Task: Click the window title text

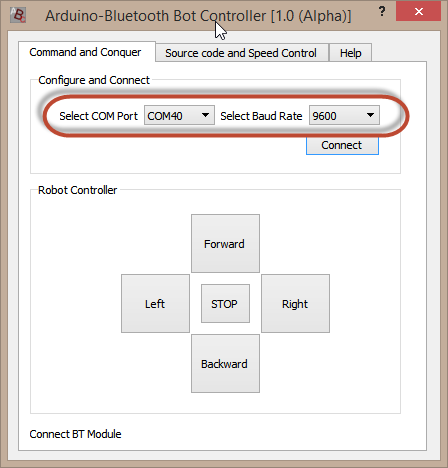Action: [x=198, y=16]
